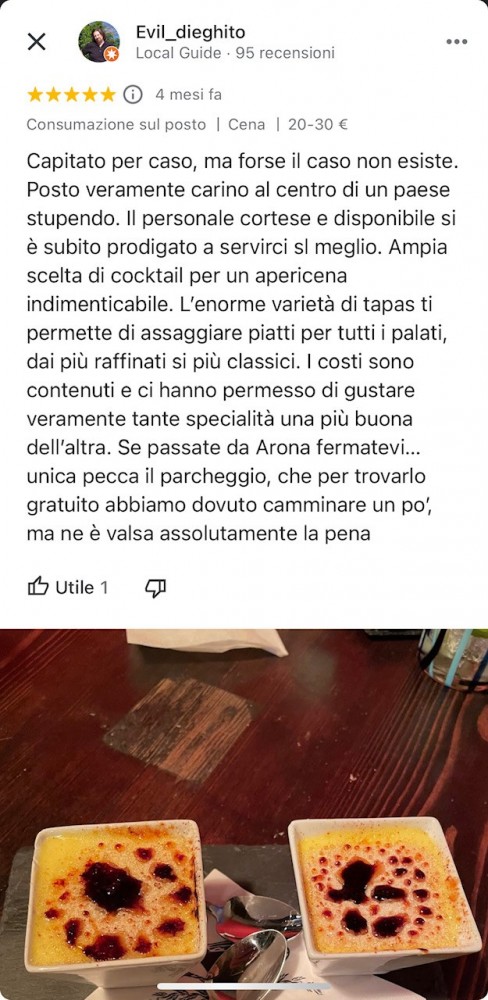Tap the home indicator bar at screen bottom
The height and width of the screenshot is (1000, 488).
tap(244, 986)
